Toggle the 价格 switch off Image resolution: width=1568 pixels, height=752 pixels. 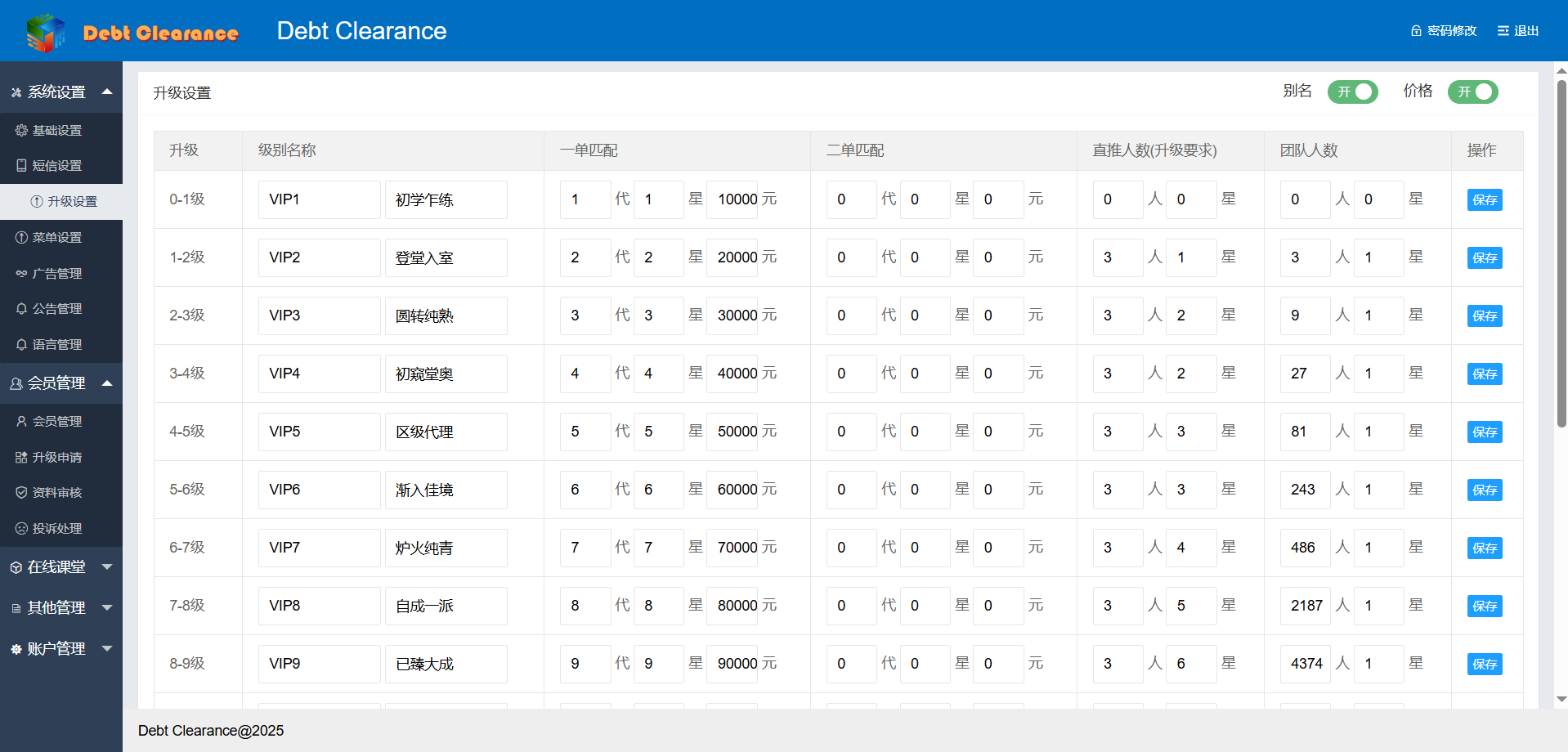[1472, 92]
